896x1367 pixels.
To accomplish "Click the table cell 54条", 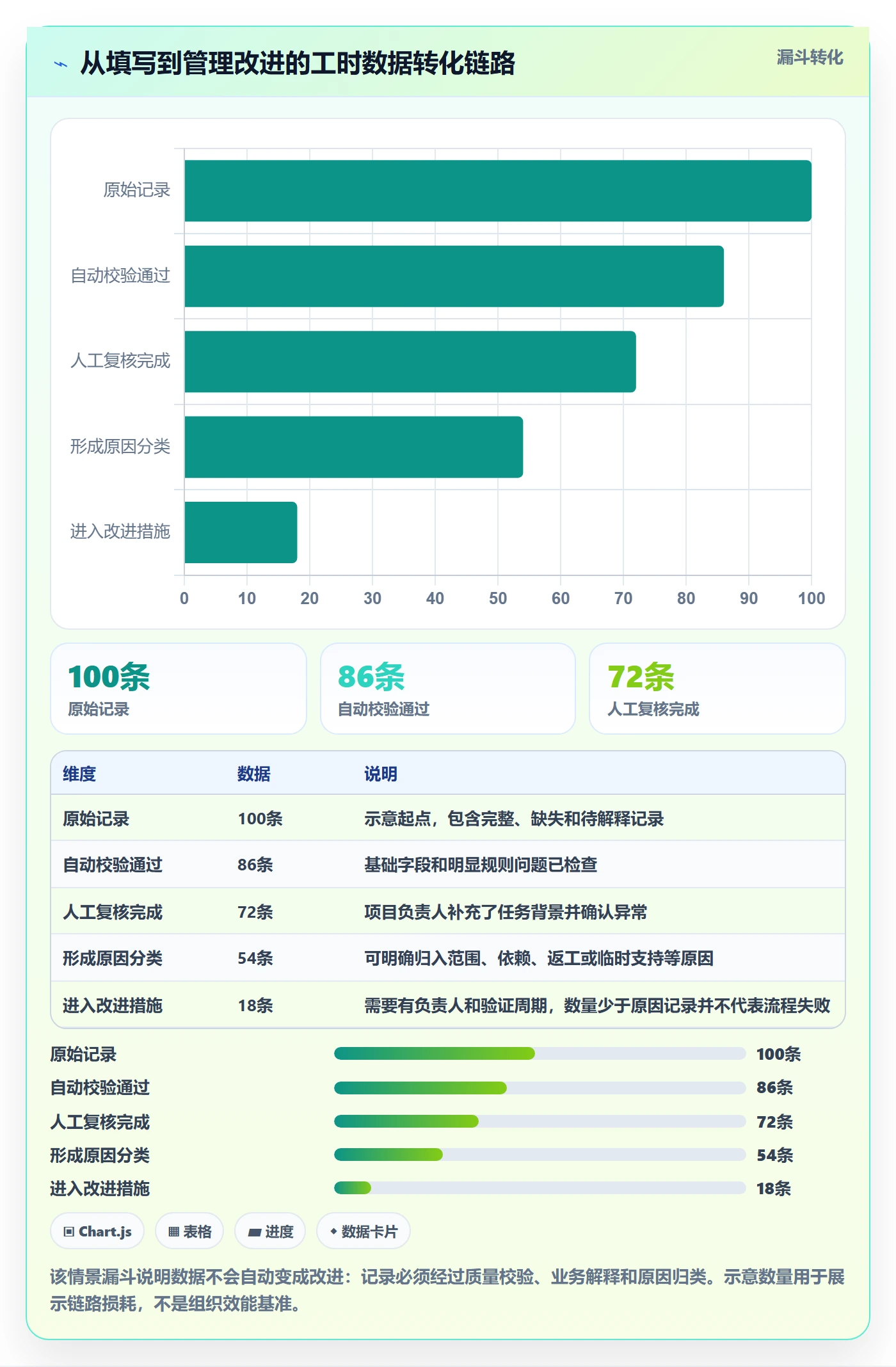I will tap(255, 958).
